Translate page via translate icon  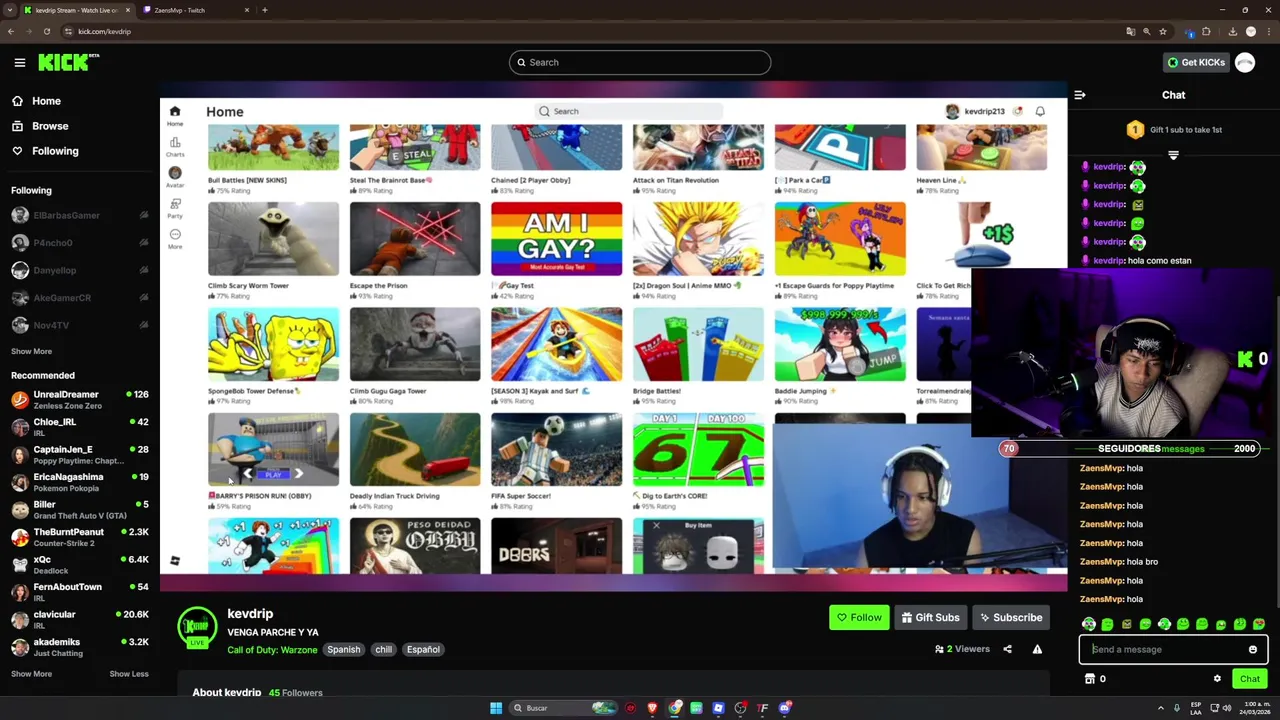point(1131,31)
